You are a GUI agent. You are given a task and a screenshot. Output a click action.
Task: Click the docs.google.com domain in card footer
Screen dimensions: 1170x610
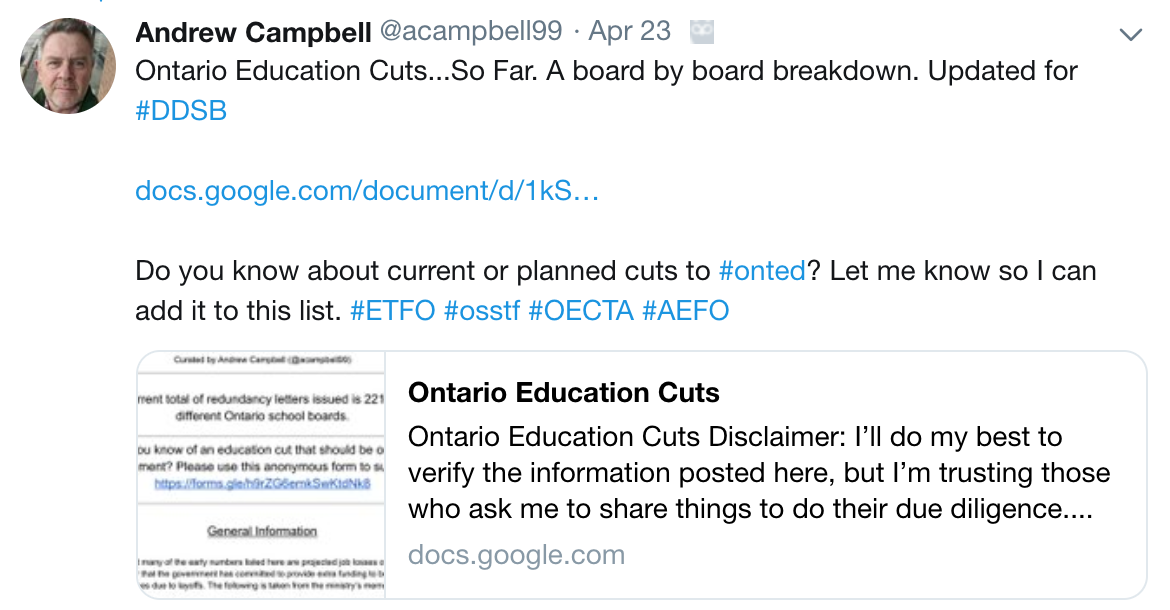pos(516,556)
